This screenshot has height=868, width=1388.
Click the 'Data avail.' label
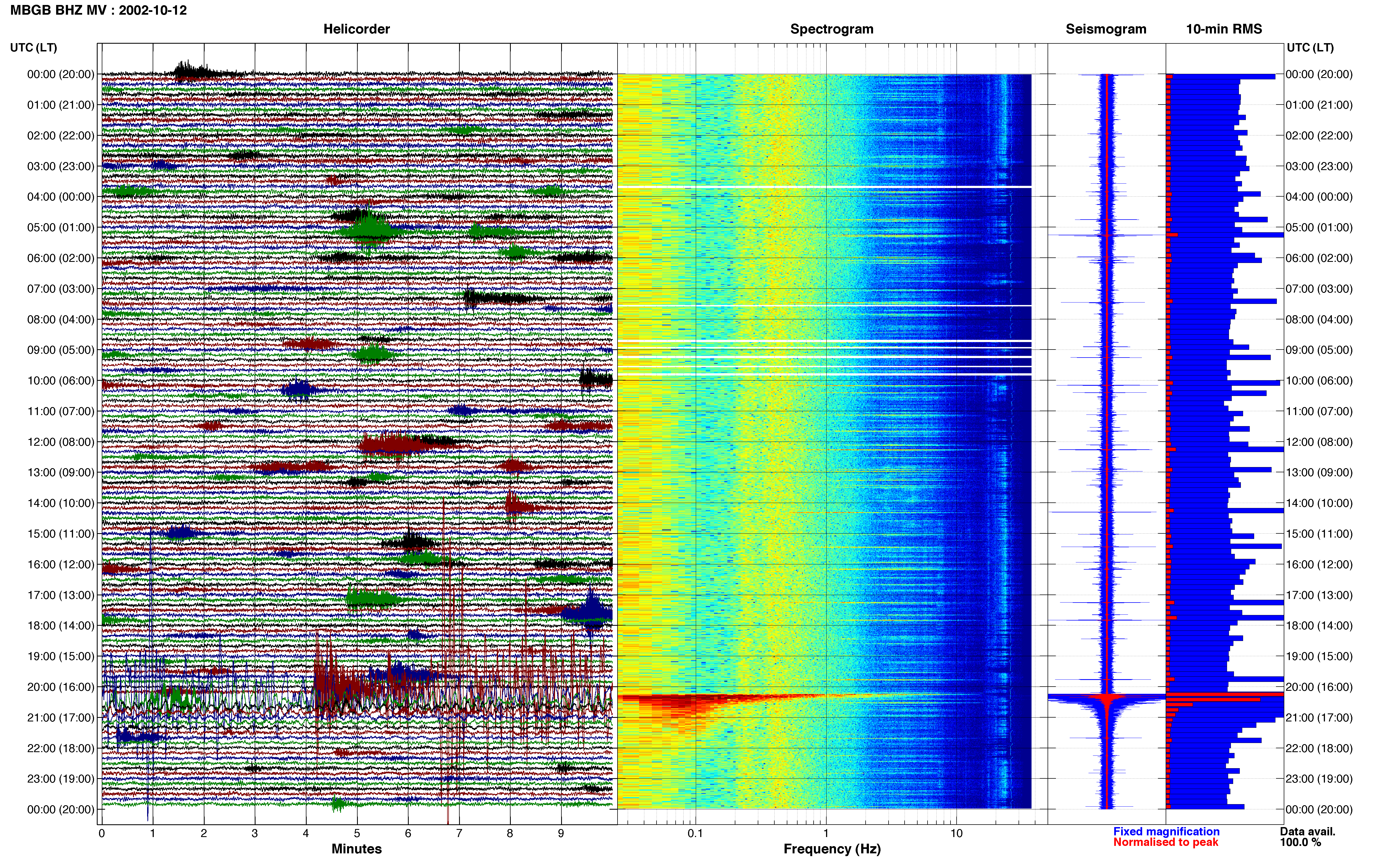[1308, 831]
